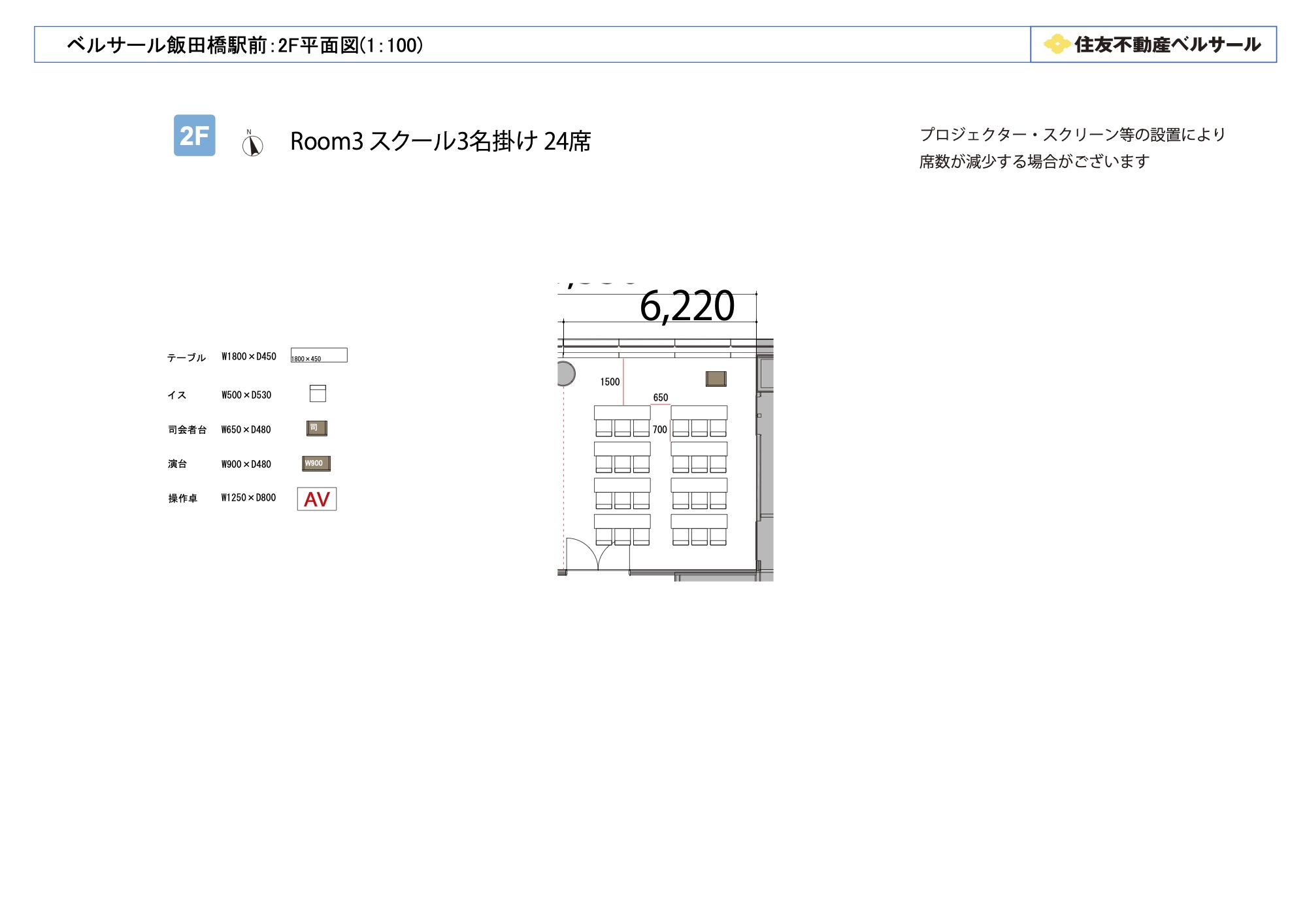Select the chair symbol in the legend
The width and height of the screenshot is (1307, 924).
click(x=318, y=393)
